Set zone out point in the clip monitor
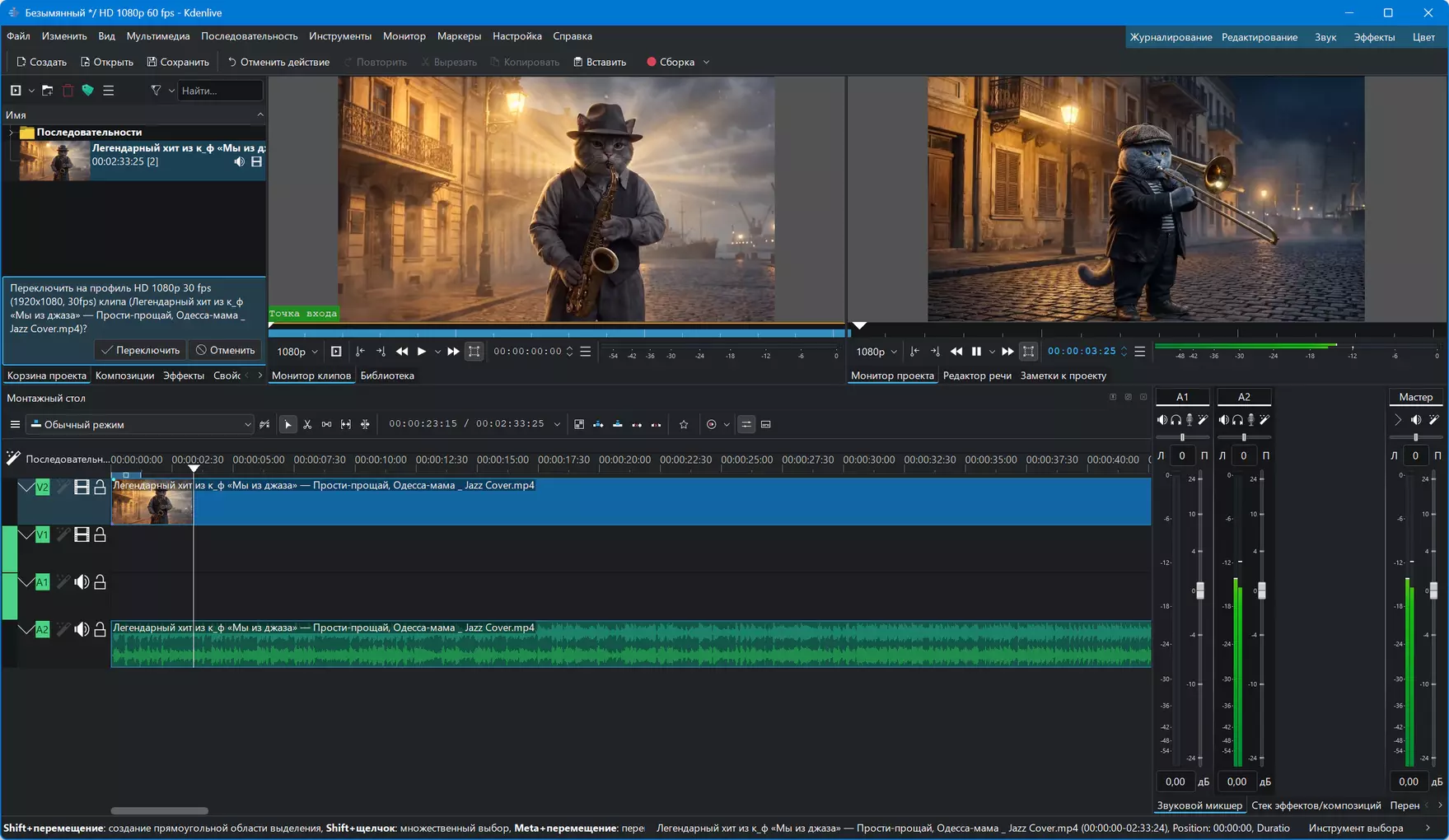The image size is (1449, 840). tap(381, 352)
